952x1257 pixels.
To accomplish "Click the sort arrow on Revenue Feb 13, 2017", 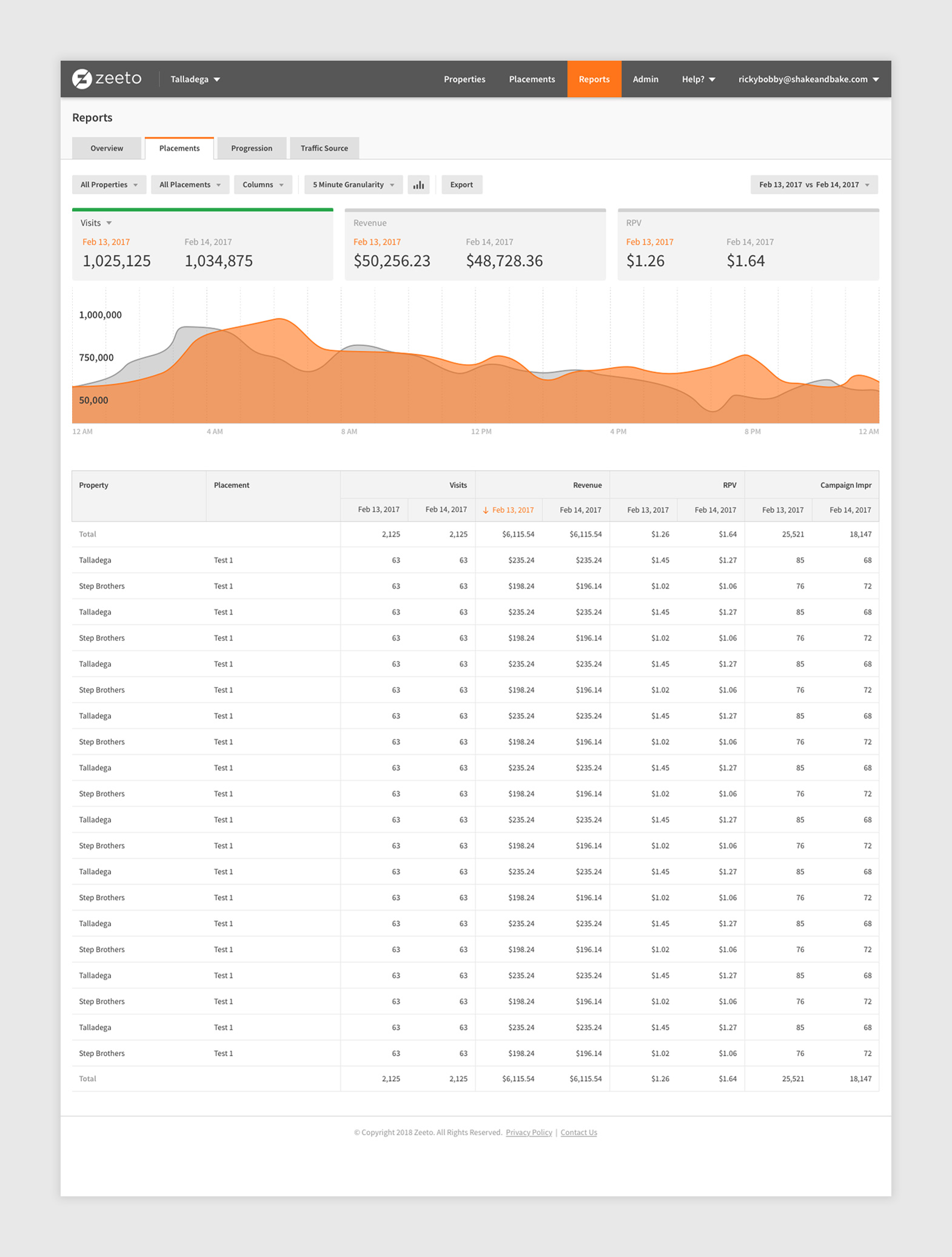I will [x=485, y=510].
